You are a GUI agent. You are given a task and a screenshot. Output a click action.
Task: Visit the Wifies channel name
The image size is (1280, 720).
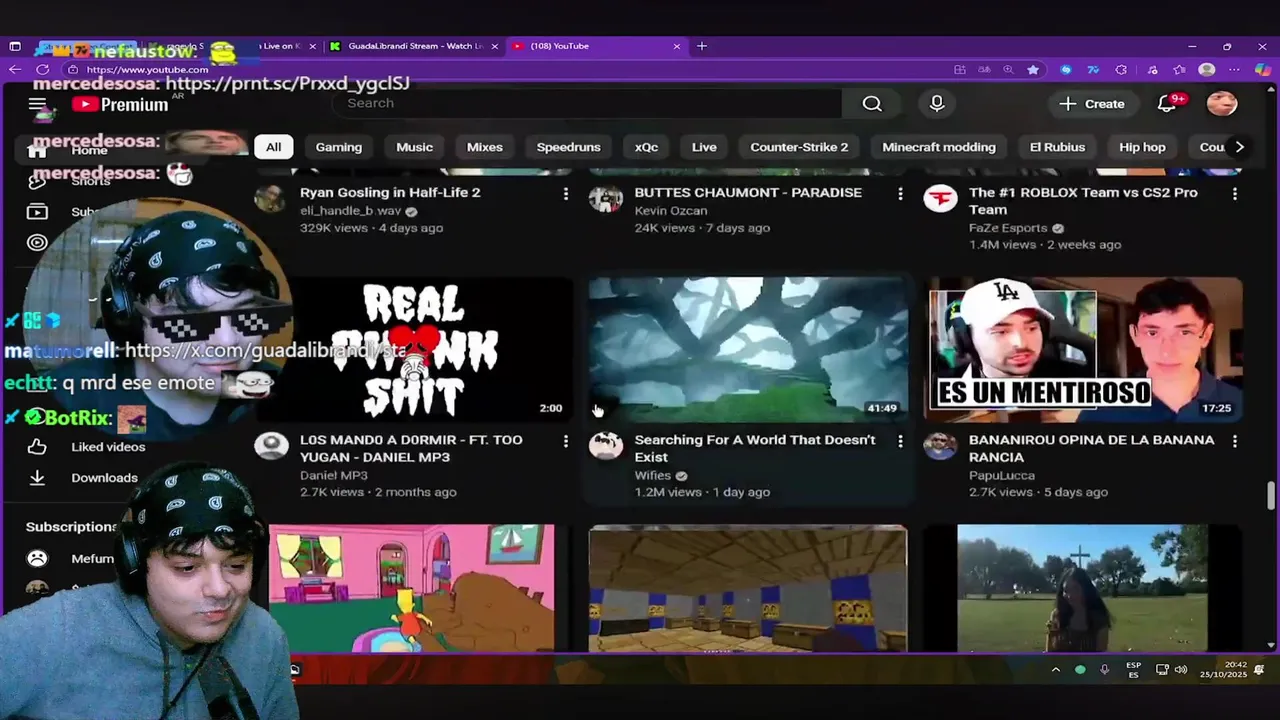[x=653, y=476]
